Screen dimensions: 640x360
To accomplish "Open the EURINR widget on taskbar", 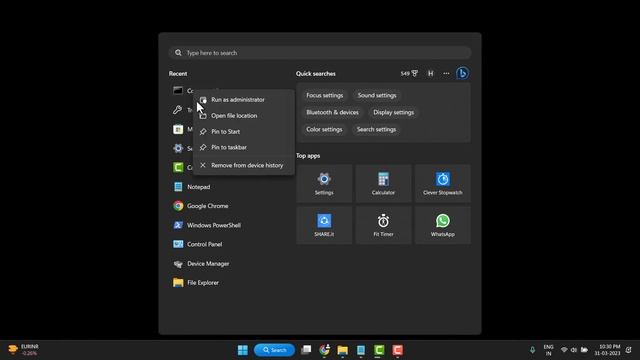I will pos(23,350).
